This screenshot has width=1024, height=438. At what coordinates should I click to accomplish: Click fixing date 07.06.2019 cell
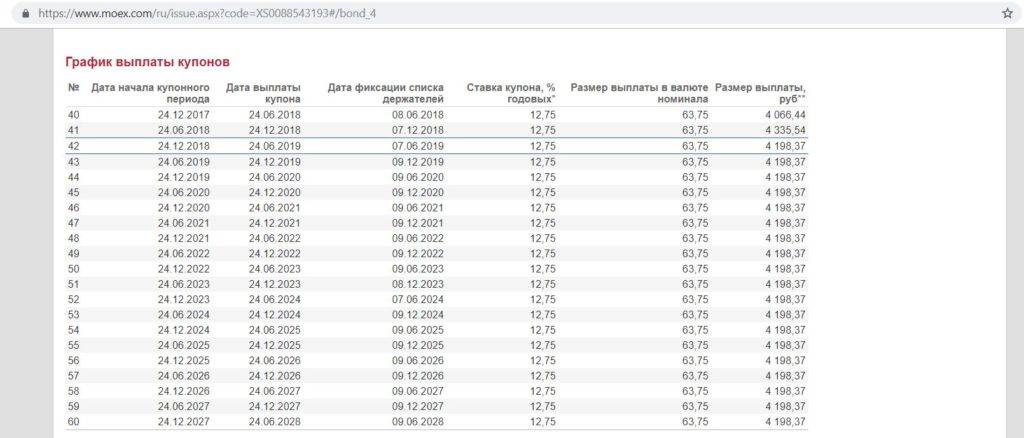coord(420,146)
